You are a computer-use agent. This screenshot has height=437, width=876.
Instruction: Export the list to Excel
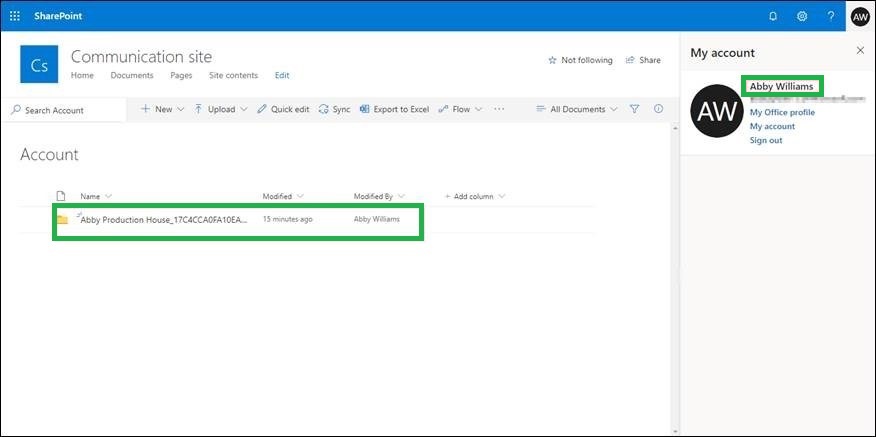click(394, 110)
